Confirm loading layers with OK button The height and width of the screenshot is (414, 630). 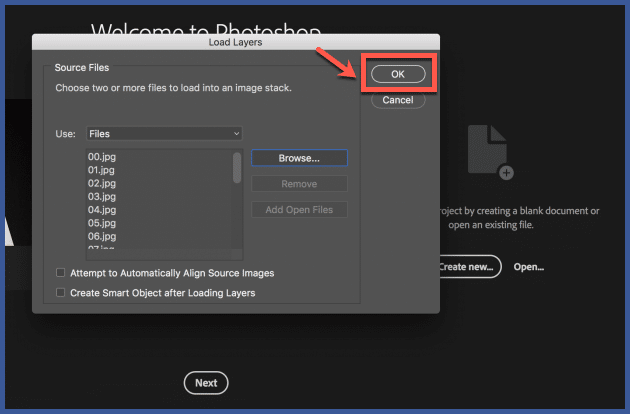(398, 74)
